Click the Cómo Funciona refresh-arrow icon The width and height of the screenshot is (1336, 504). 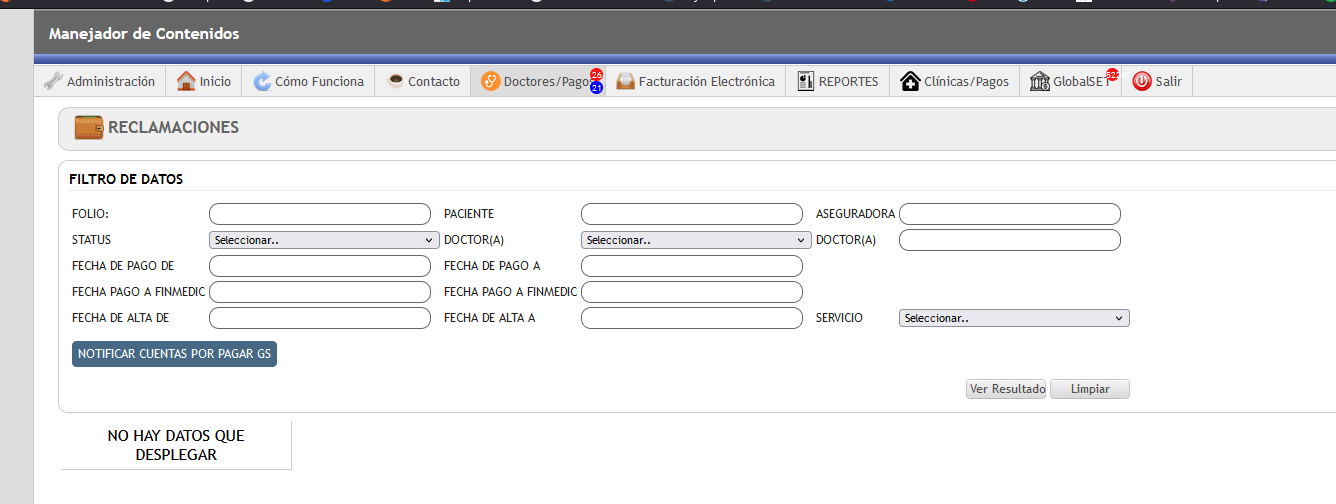point(262,82)
